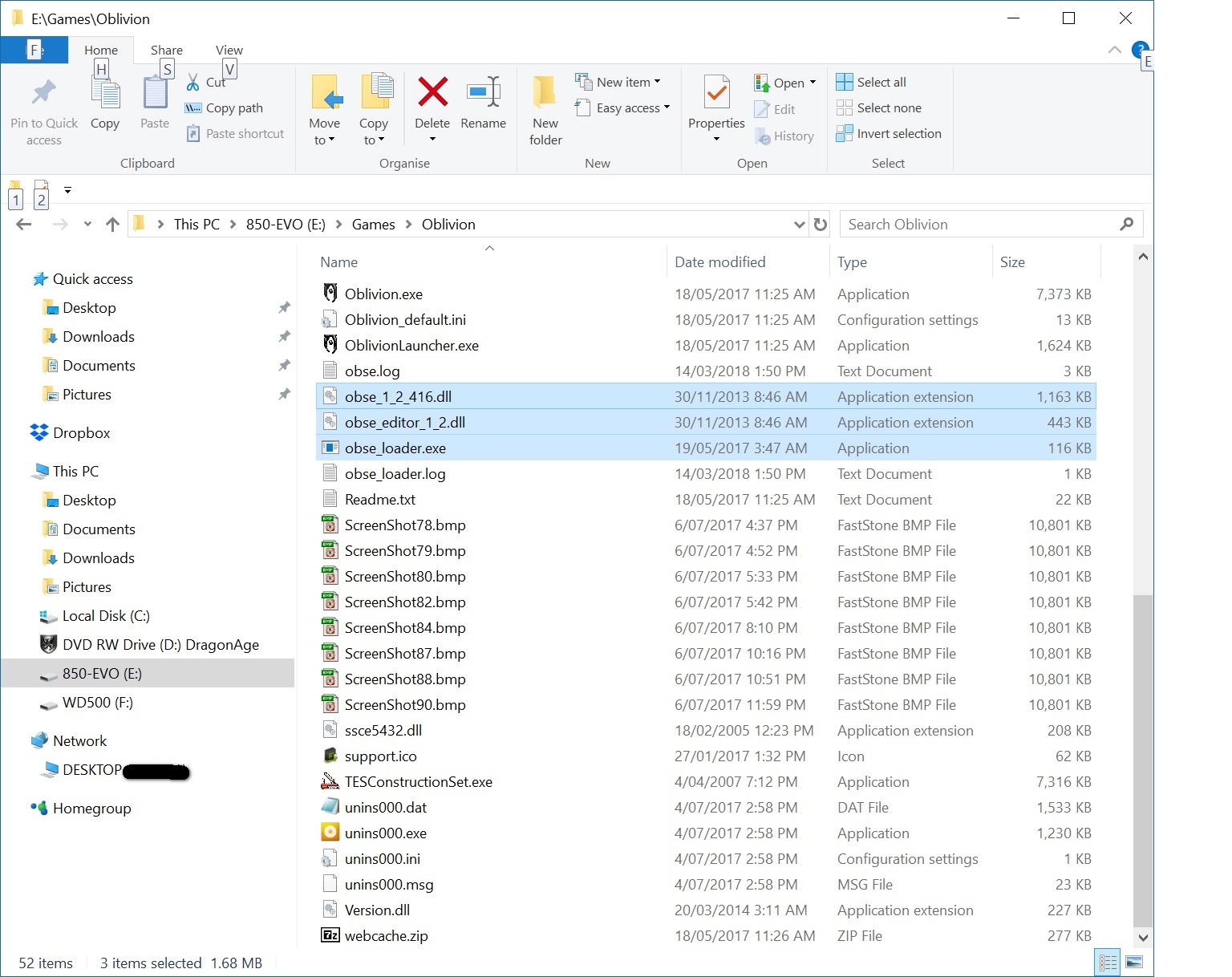Click the Select none icon

(845, 107)
